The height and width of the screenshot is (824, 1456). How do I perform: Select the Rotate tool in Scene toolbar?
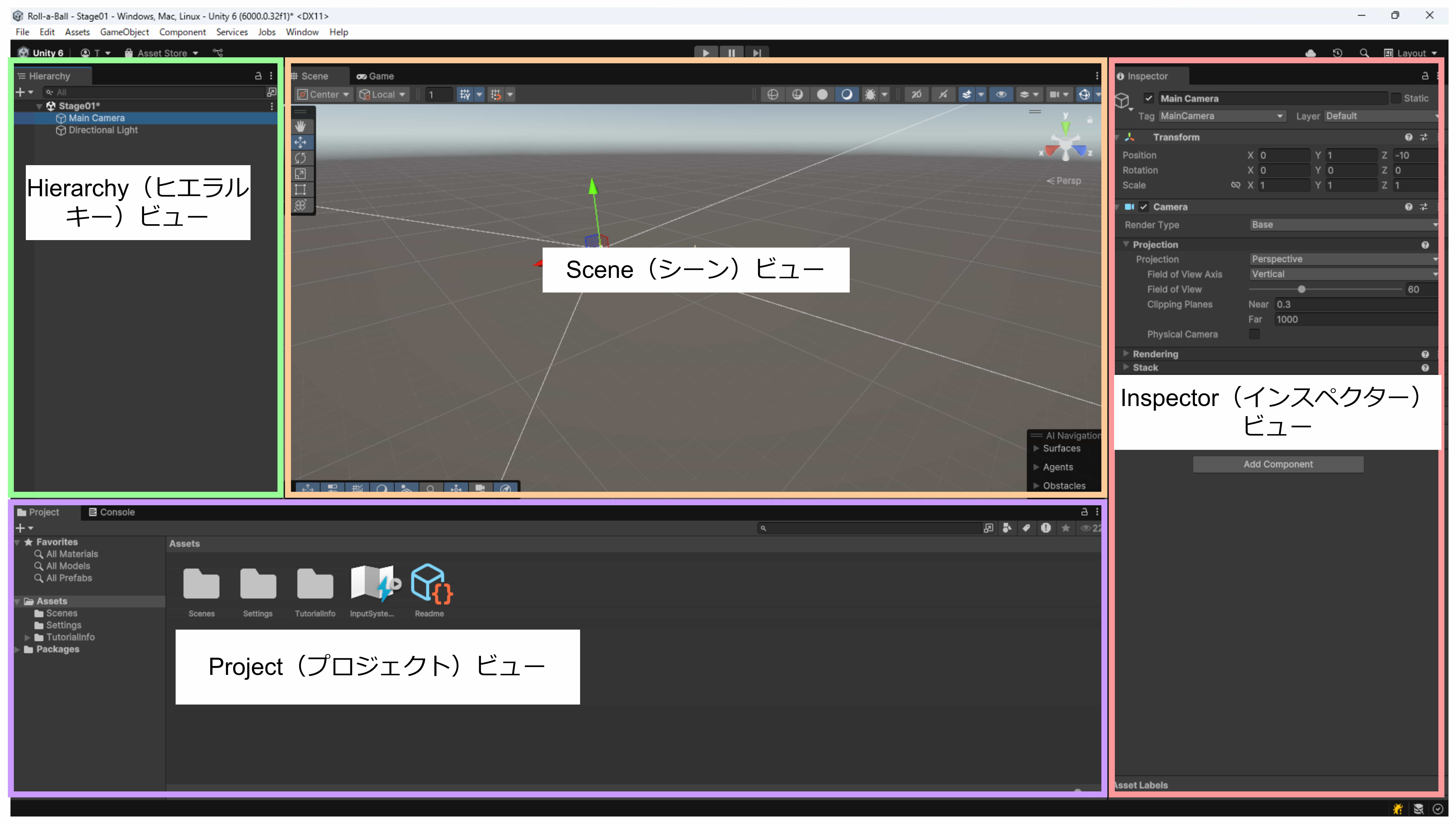pyautogui.click(x=300, y=158)
